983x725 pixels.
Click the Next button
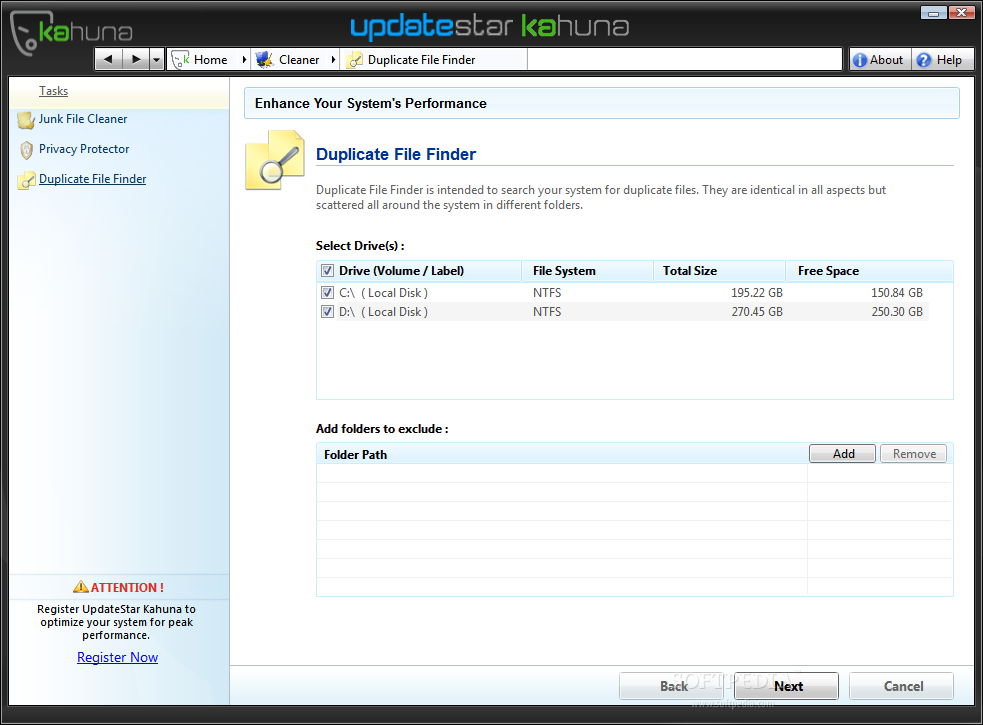click(787, 686)
